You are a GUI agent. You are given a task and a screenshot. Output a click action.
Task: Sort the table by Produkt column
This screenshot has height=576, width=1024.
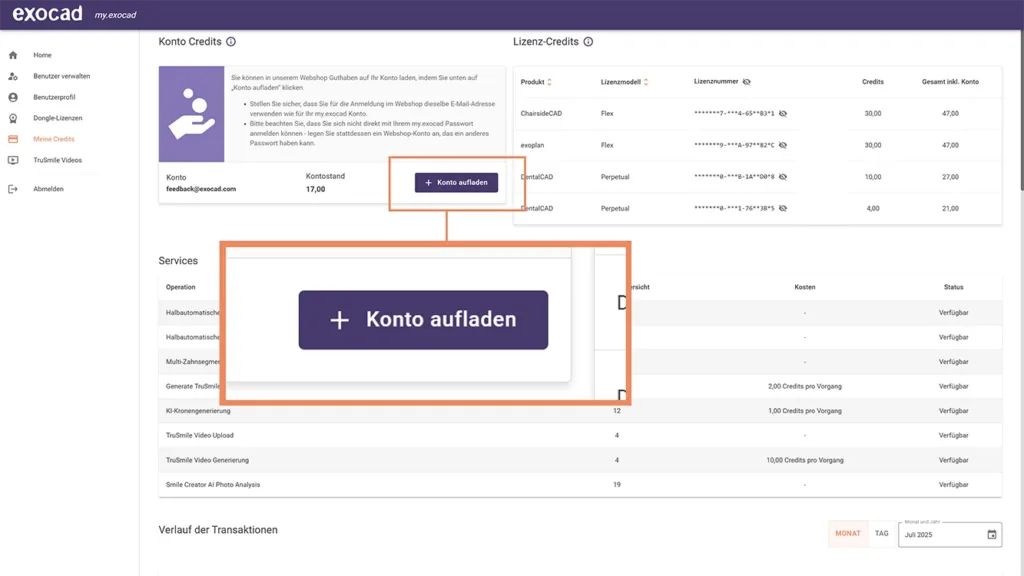tap(549, 83)
